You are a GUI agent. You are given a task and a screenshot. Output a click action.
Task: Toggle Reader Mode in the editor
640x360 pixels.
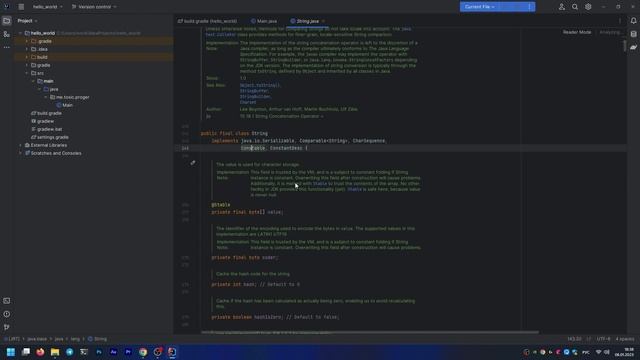pyautogui.click(x=577, y=32)
